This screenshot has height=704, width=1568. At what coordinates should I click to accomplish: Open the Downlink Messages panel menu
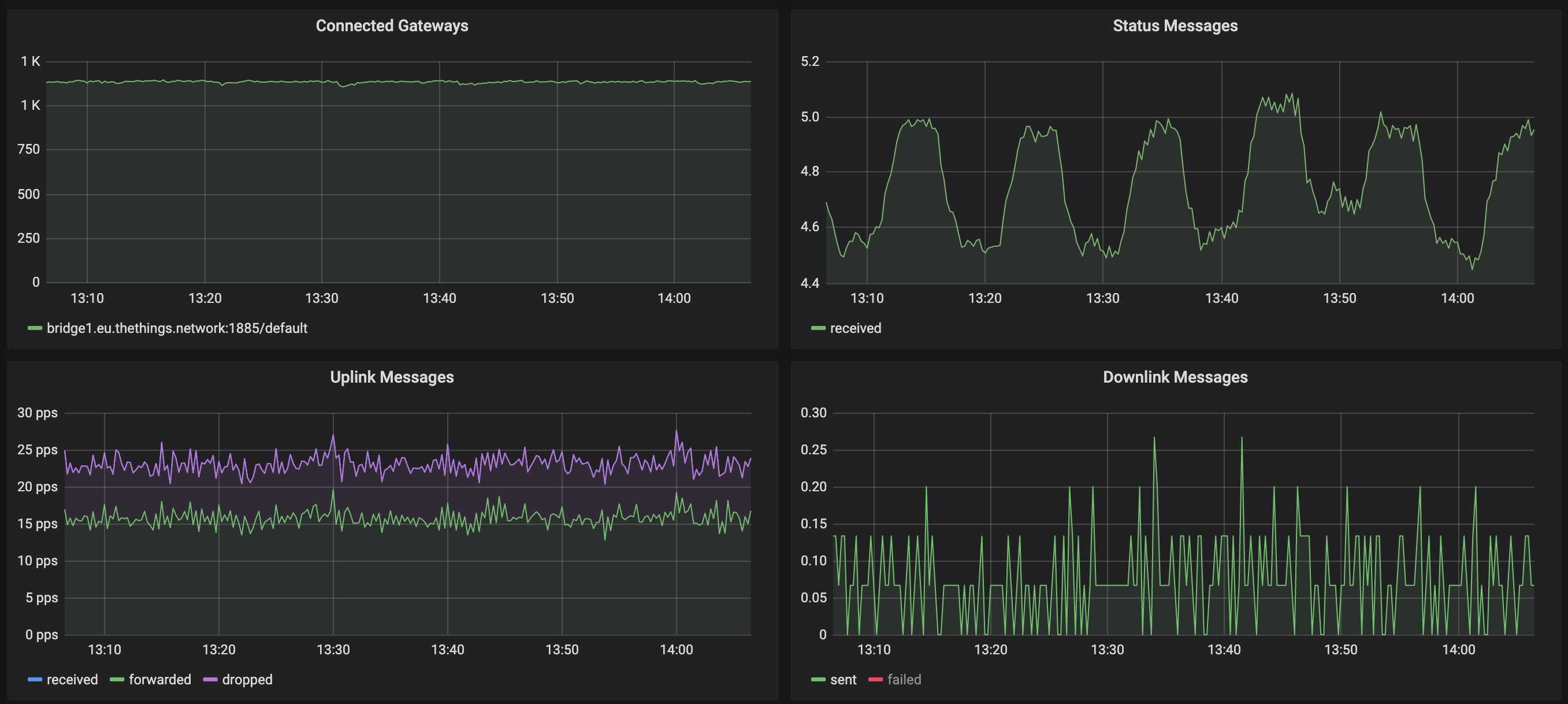pos(1175,376)
